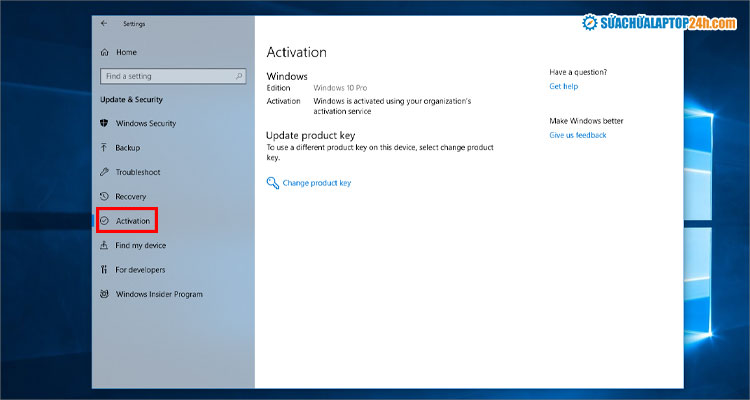Select the Windows Security text label

(x=146, y=123)
